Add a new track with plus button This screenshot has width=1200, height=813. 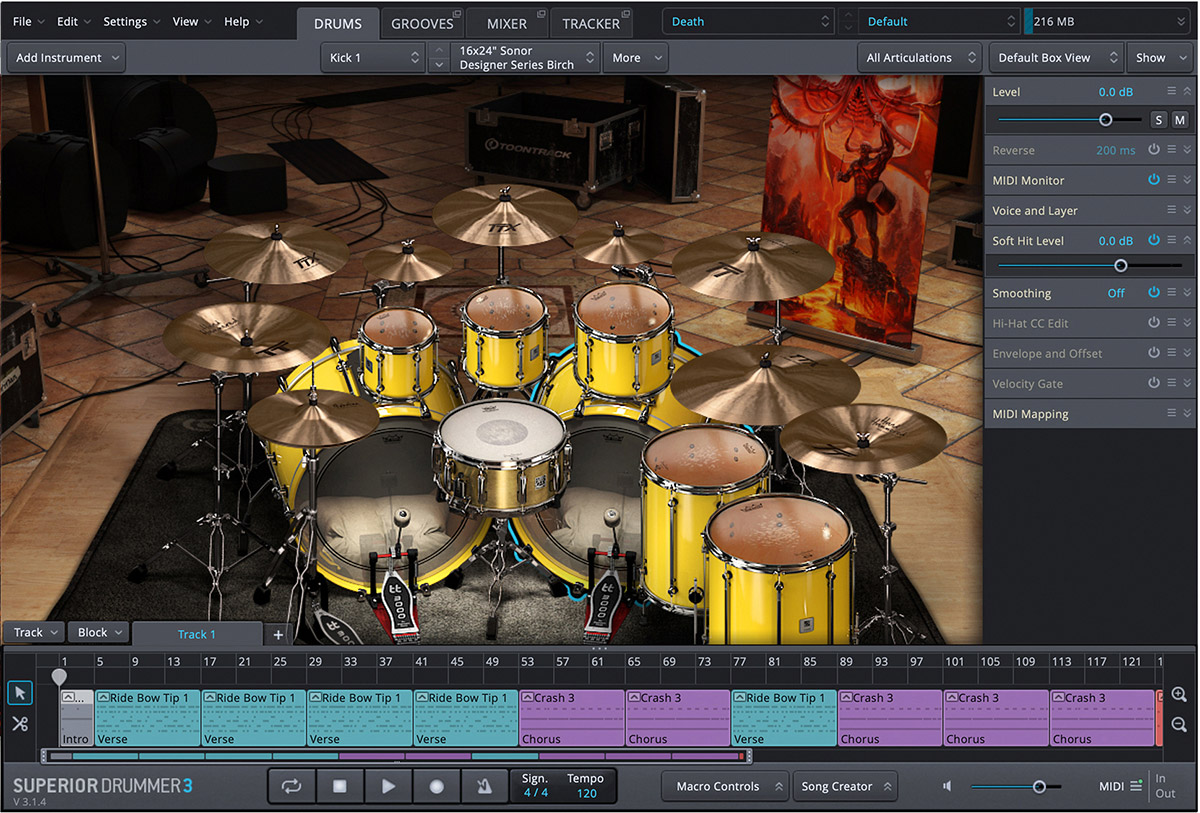click(x=278, y=634)
